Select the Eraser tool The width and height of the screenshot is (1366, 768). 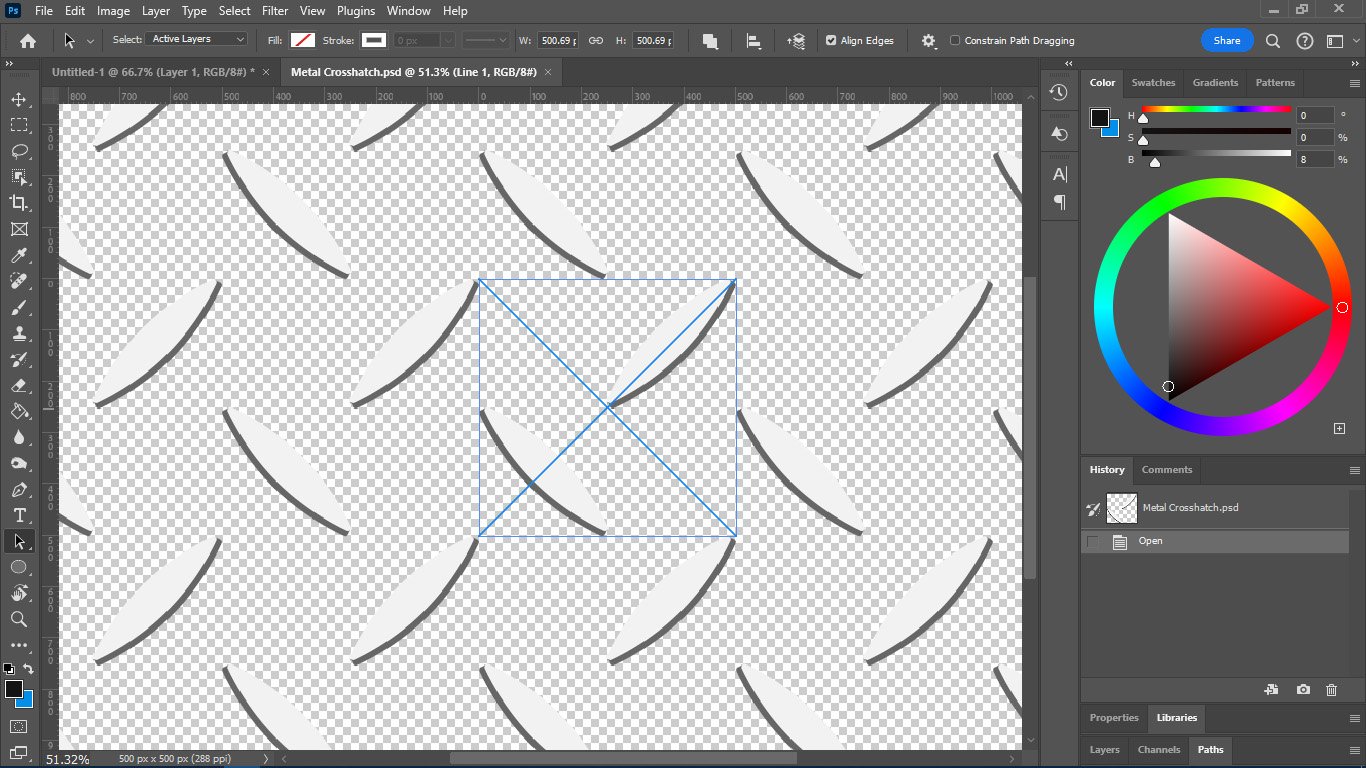coord(18,386)
